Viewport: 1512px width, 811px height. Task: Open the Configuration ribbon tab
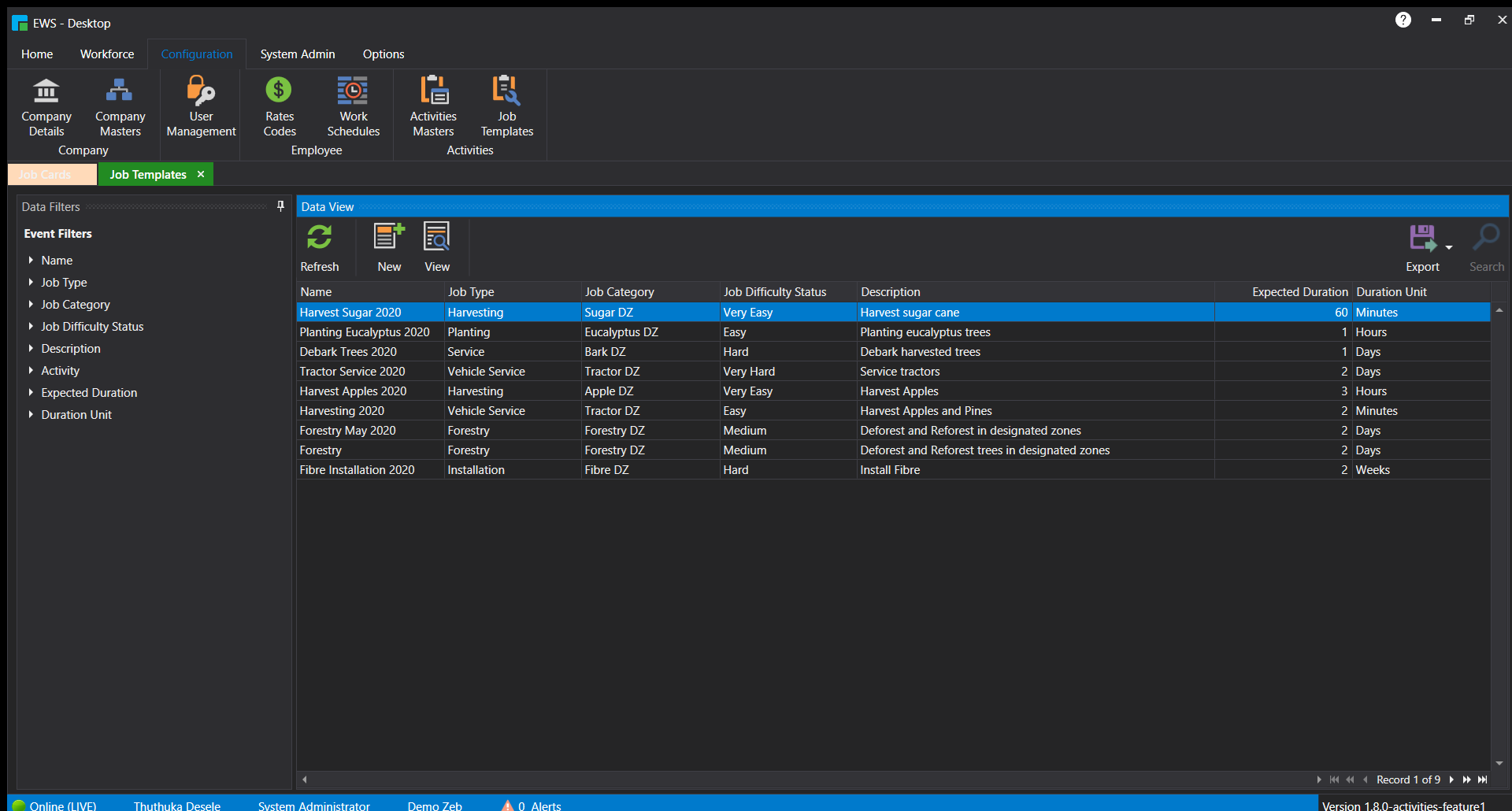coord(197,54)
